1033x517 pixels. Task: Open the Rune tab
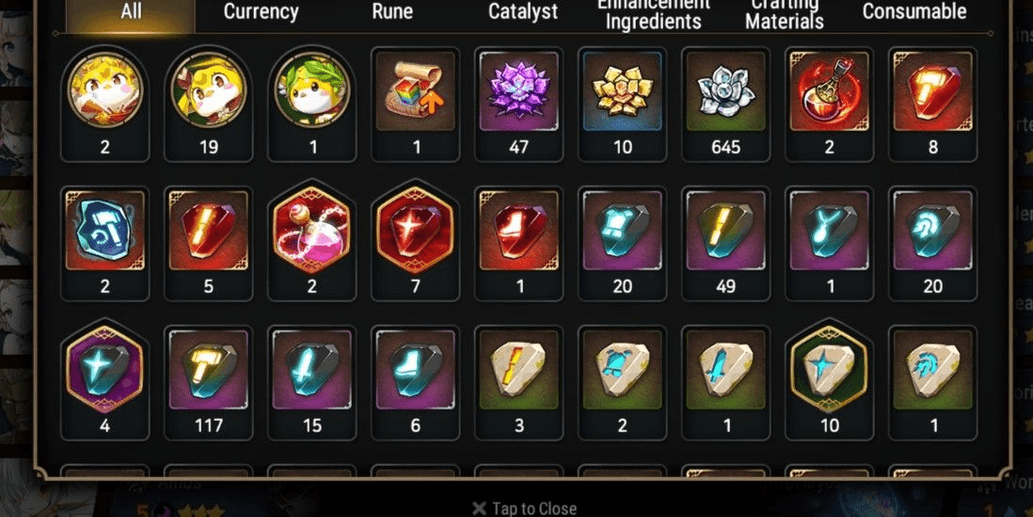(x=392, y=12)
